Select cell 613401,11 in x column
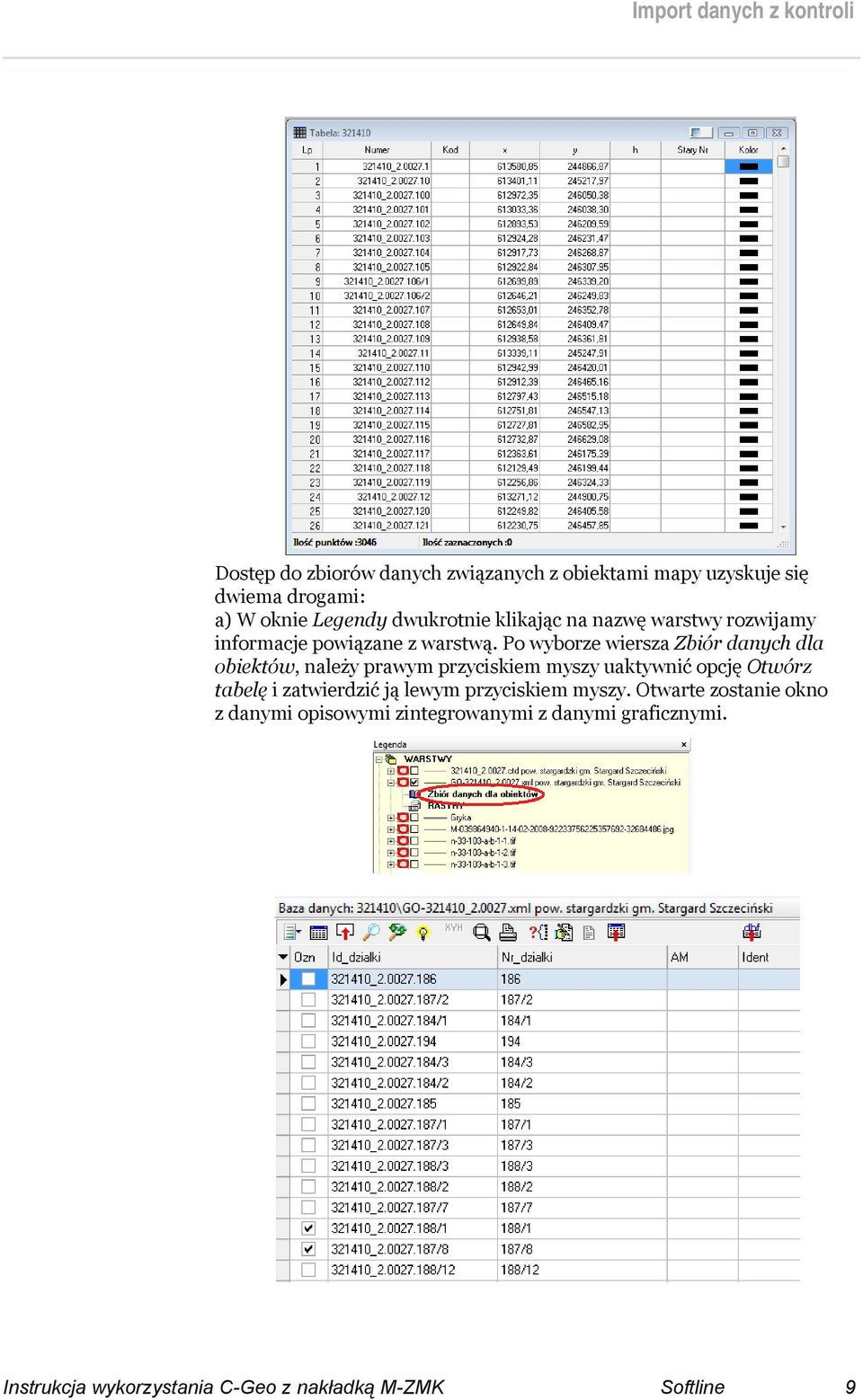This screenshot has height=1400, width=863. click(505, 181)
